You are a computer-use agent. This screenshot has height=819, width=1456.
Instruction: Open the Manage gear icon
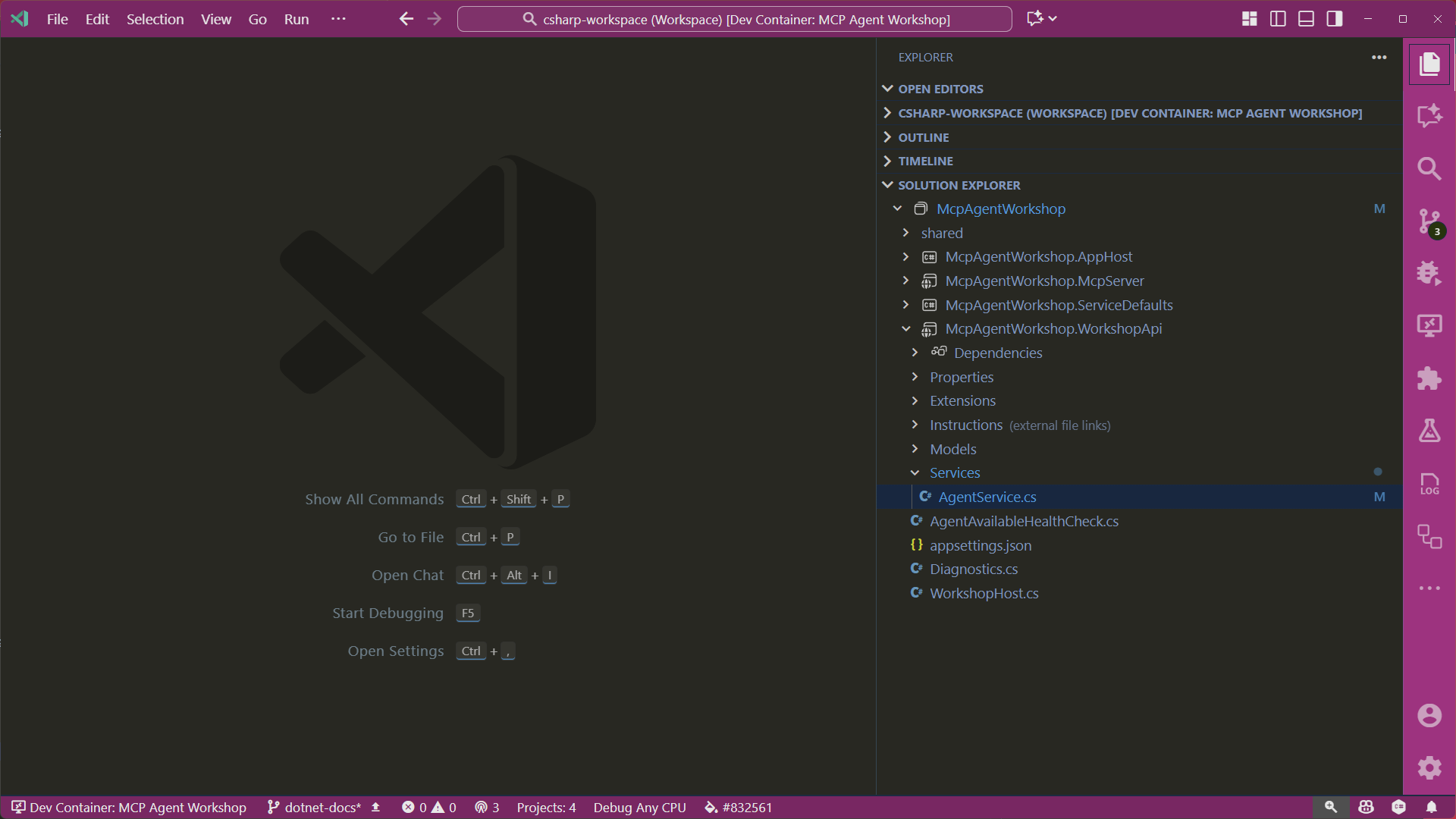[x=1429, y=767]
